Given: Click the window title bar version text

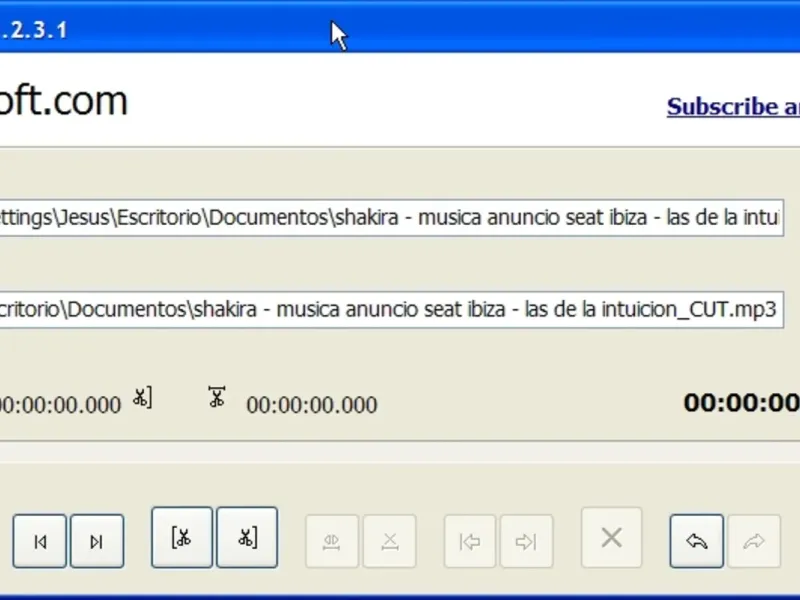Looking at the screenshot, I should [34, 30].
